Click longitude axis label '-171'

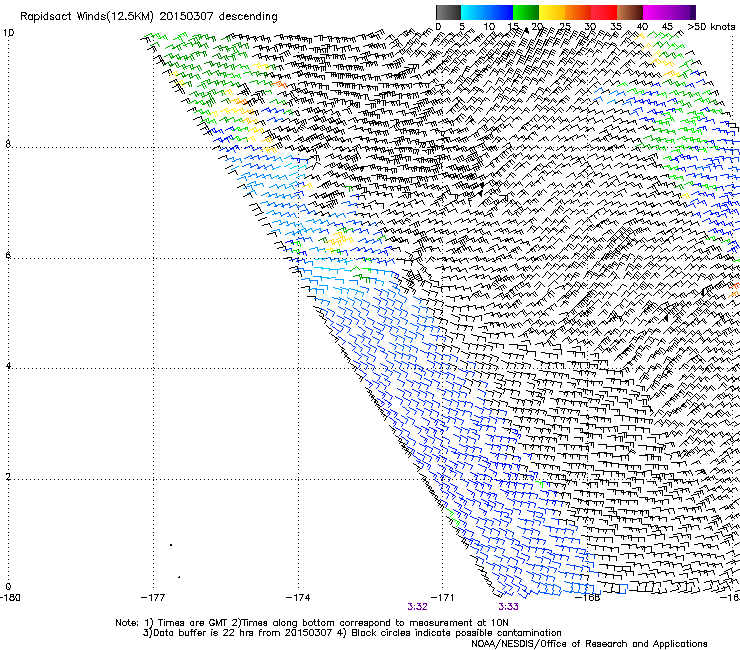443,598
